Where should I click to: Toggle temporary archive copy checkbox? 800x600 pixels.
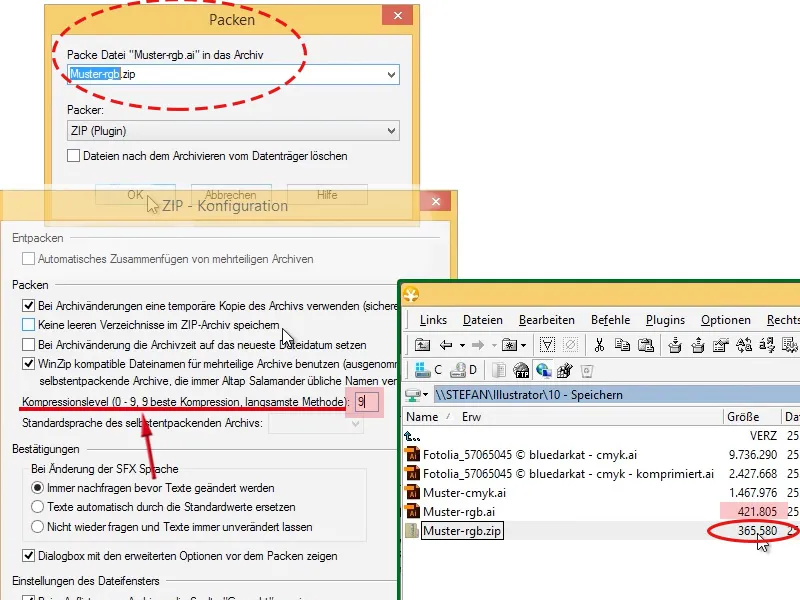(x=29, y=306)
